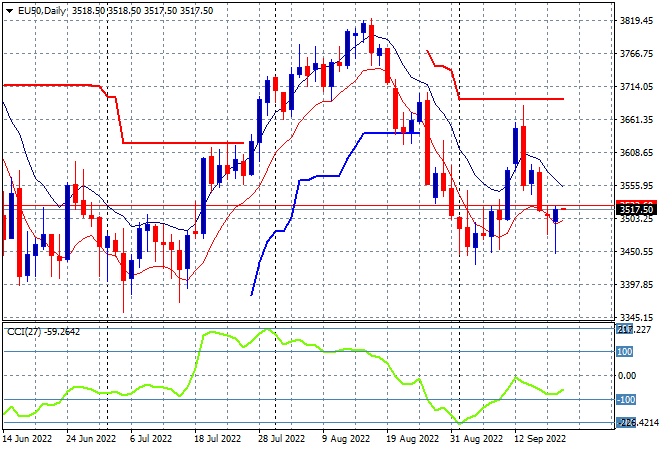The height and width of the screenshot is (450, 660).
Task: Click the CCI 0.00 level label
Action: 626,375
